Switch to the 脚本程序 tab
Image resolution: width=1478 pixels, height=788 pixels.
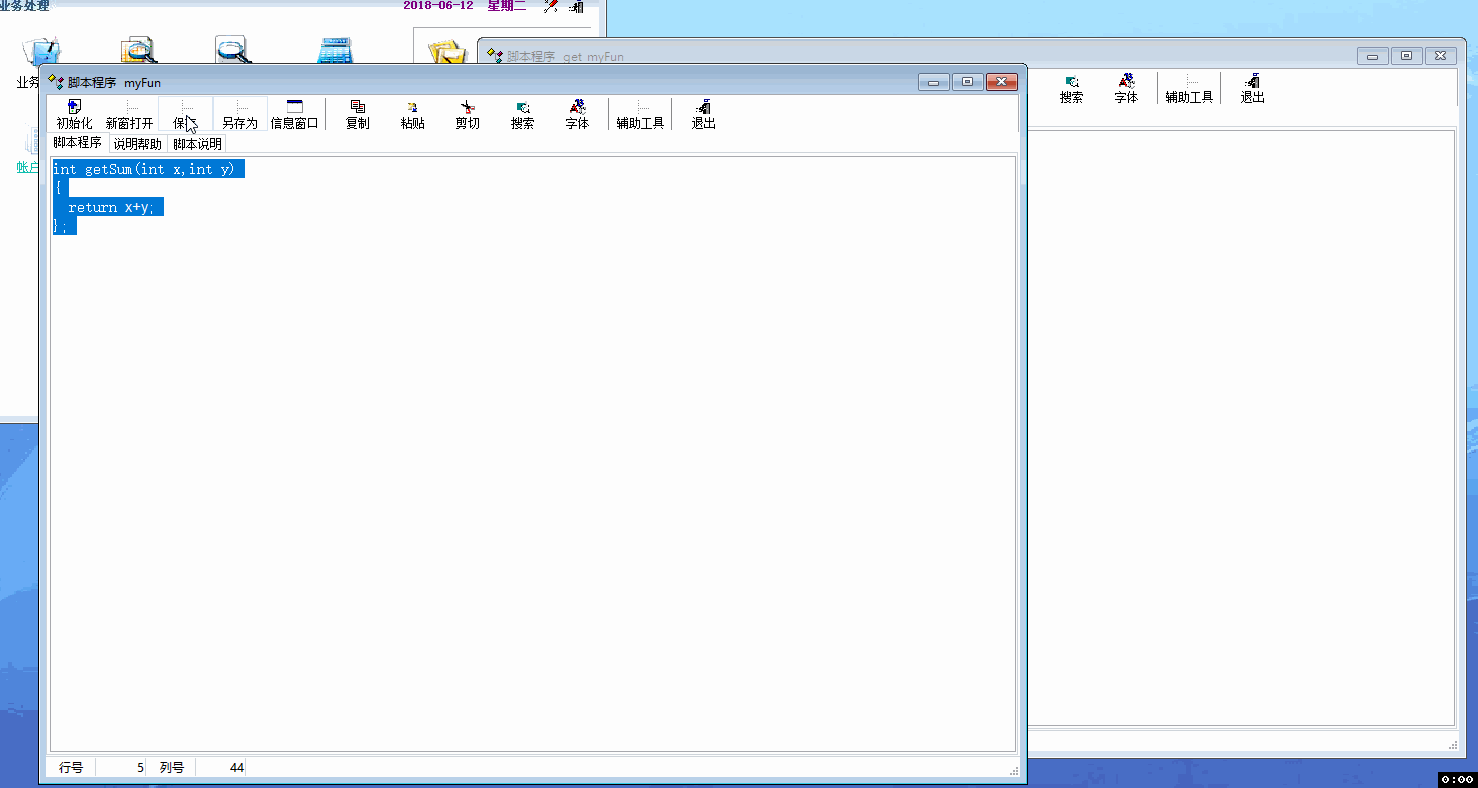pos(77,143)
